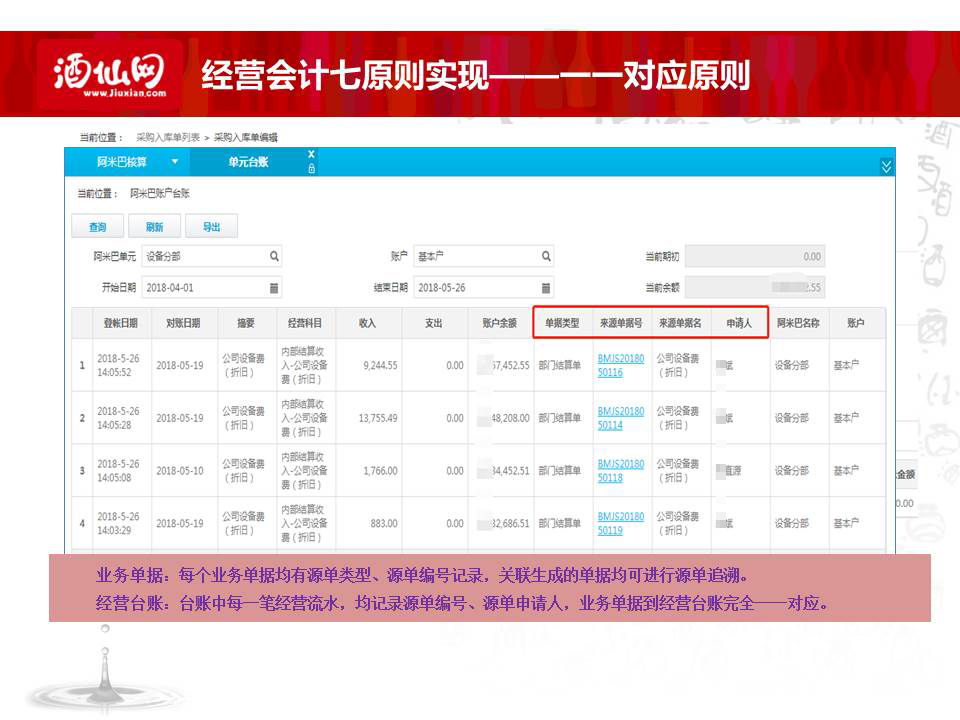960x720 pixels.
Task: Expand the 阿米巴核算 dropdown arrow
Action: [x=175, y=162]
